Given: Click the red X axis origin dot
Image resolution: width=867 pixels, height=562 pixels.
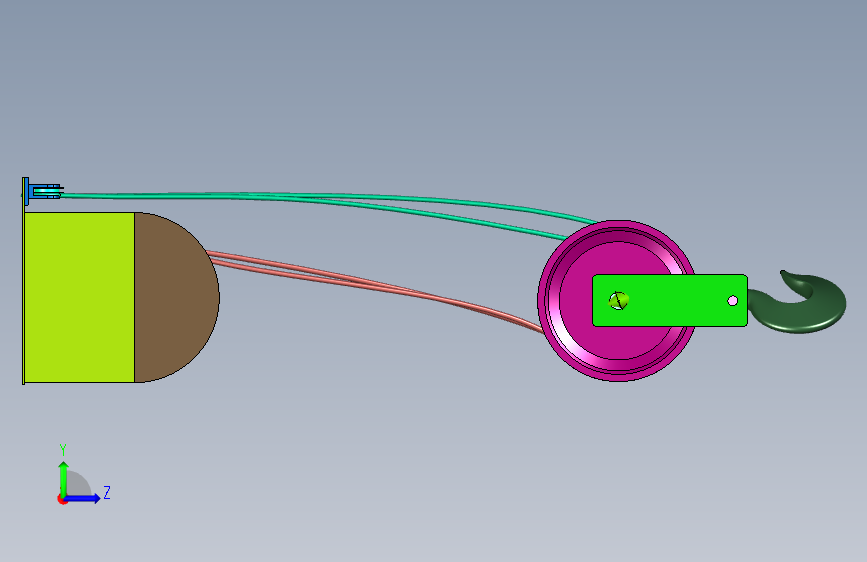Looking at the screenshot, I should [x=62, y=499].
